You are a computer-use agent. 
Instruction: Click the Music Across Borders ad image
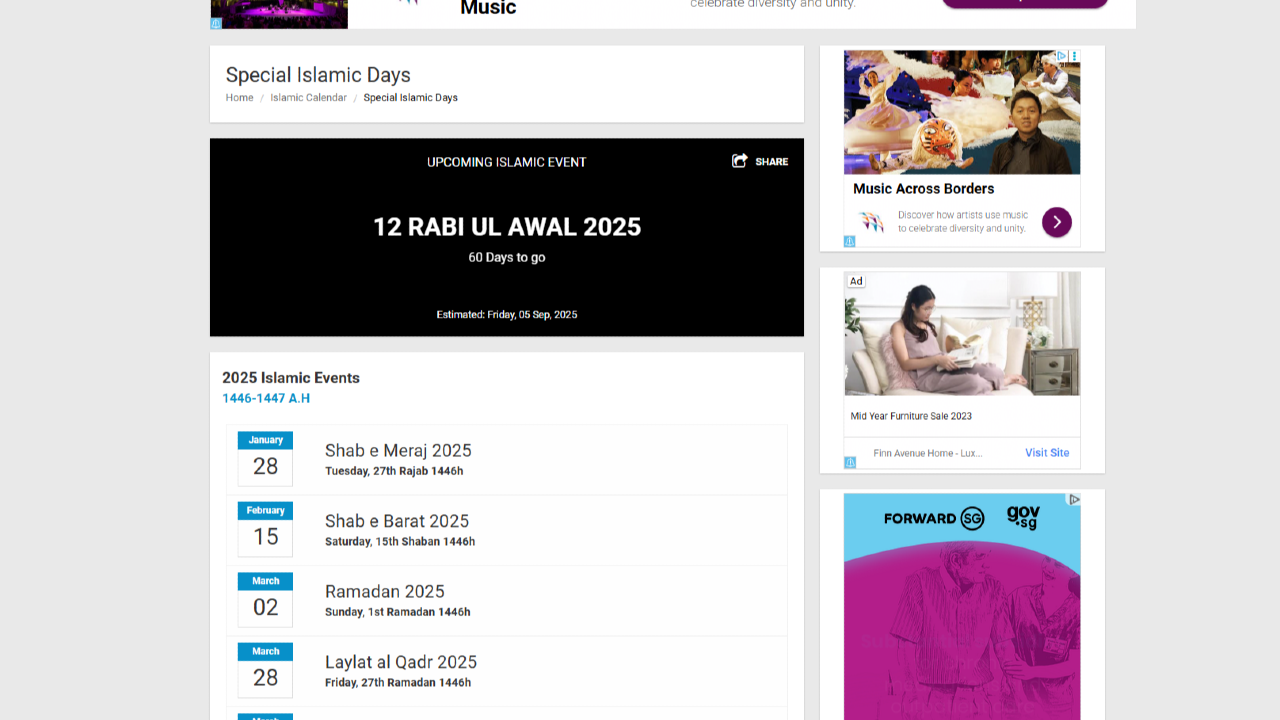962,112
